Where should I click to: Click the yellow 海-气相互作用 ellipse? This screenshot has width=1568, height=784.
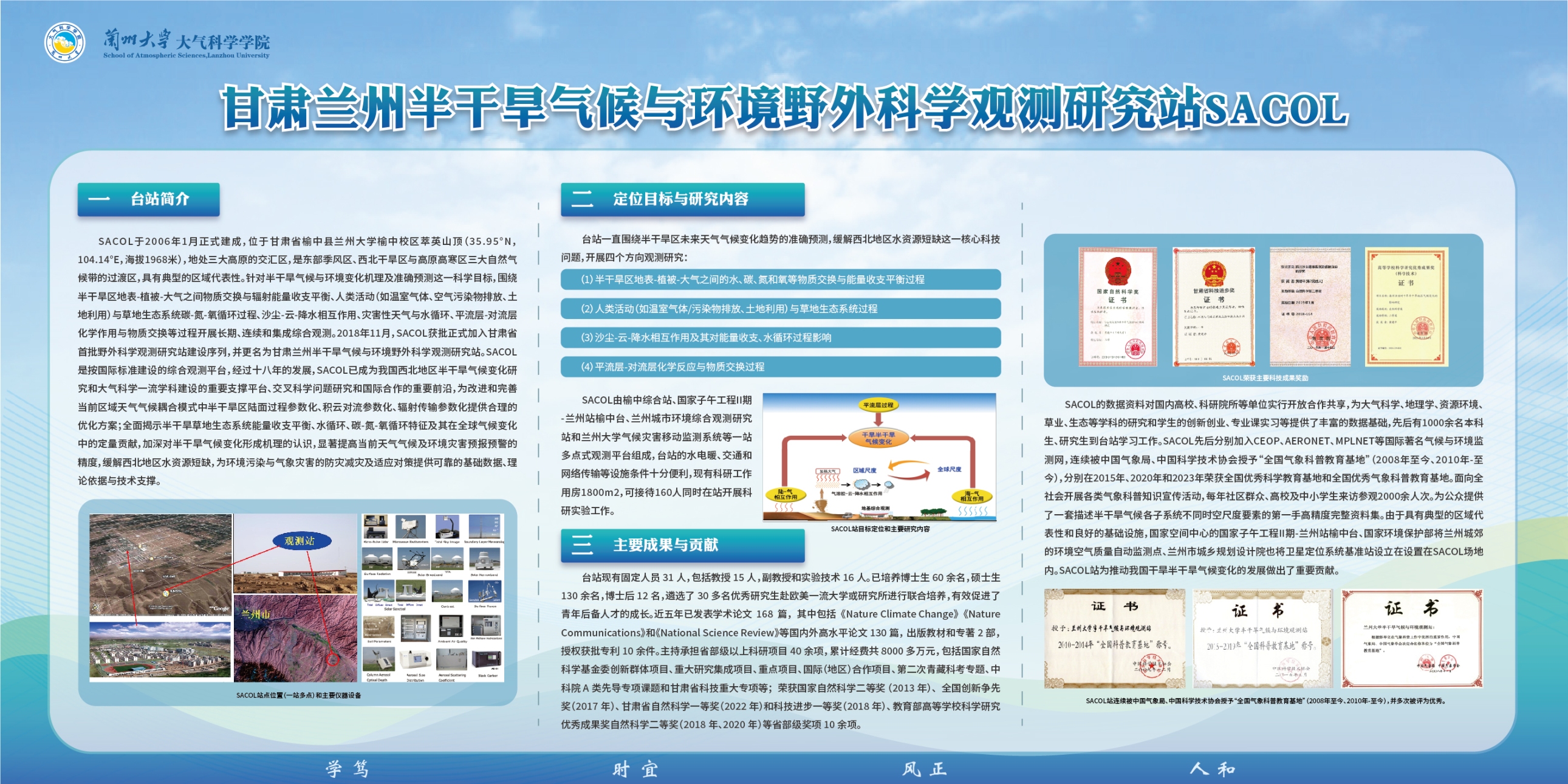point(972,495)
